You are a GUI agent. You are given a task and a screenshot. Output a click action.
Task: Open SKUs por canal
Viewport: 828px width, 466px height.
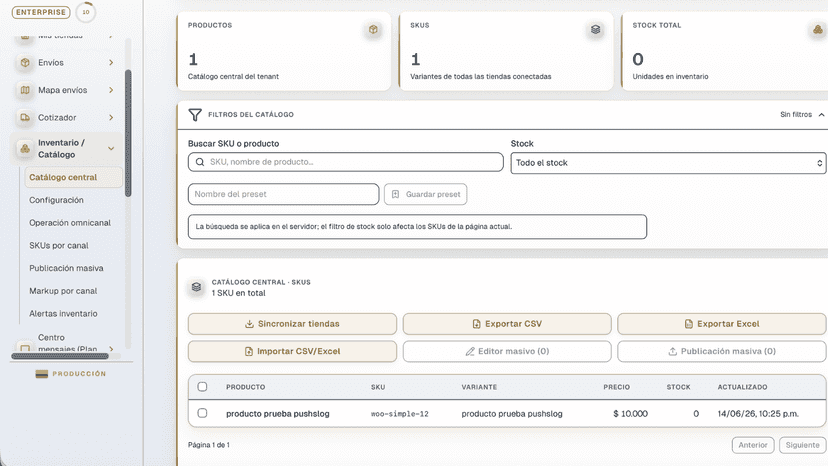click(x=59, y=246)
